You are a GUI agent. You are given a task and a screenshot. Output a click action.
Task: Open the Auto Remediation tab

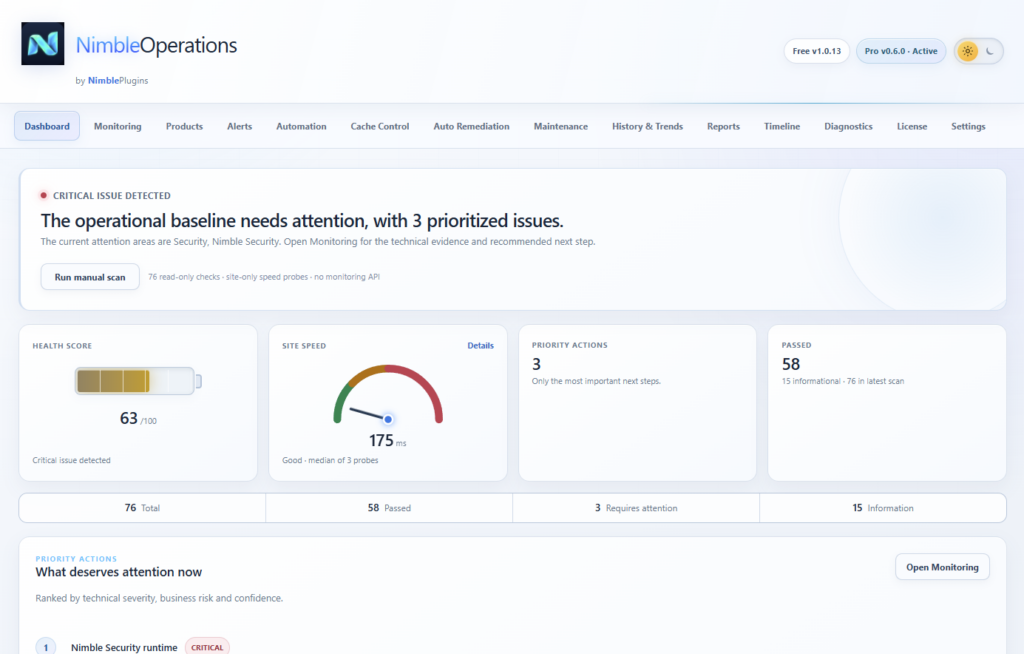(472, 126)
